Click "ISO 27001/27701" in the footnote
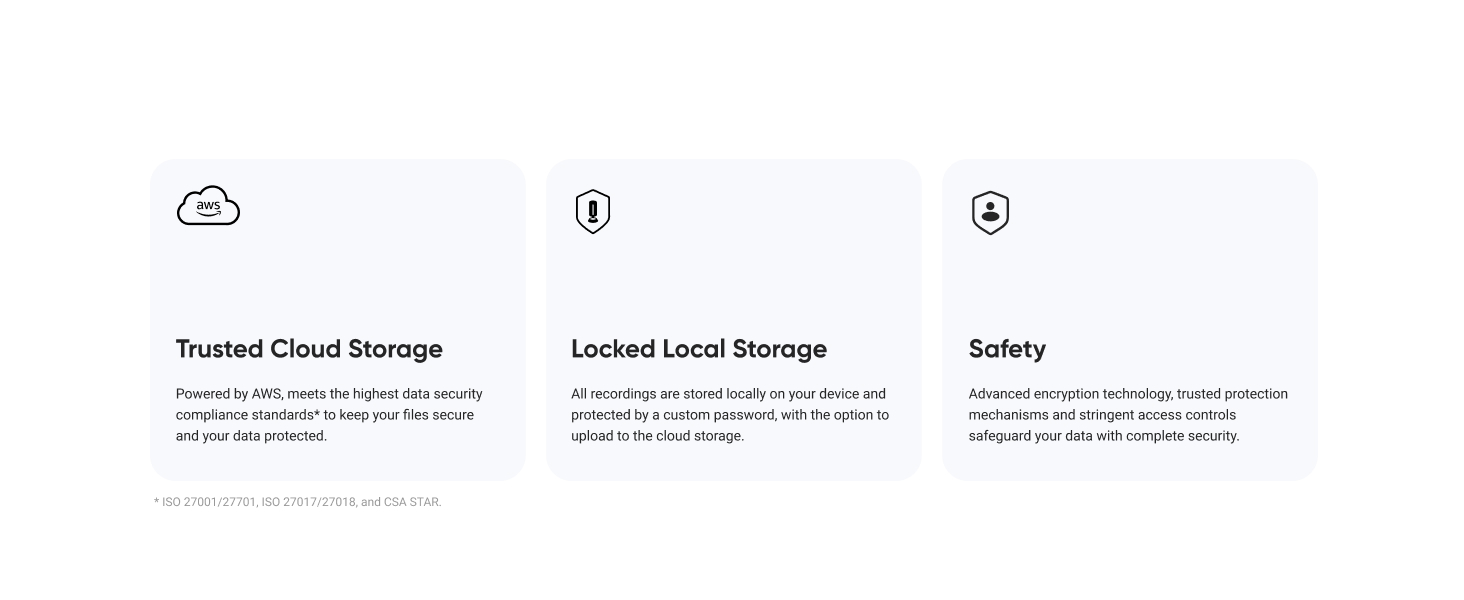 (x=208, y=502)
